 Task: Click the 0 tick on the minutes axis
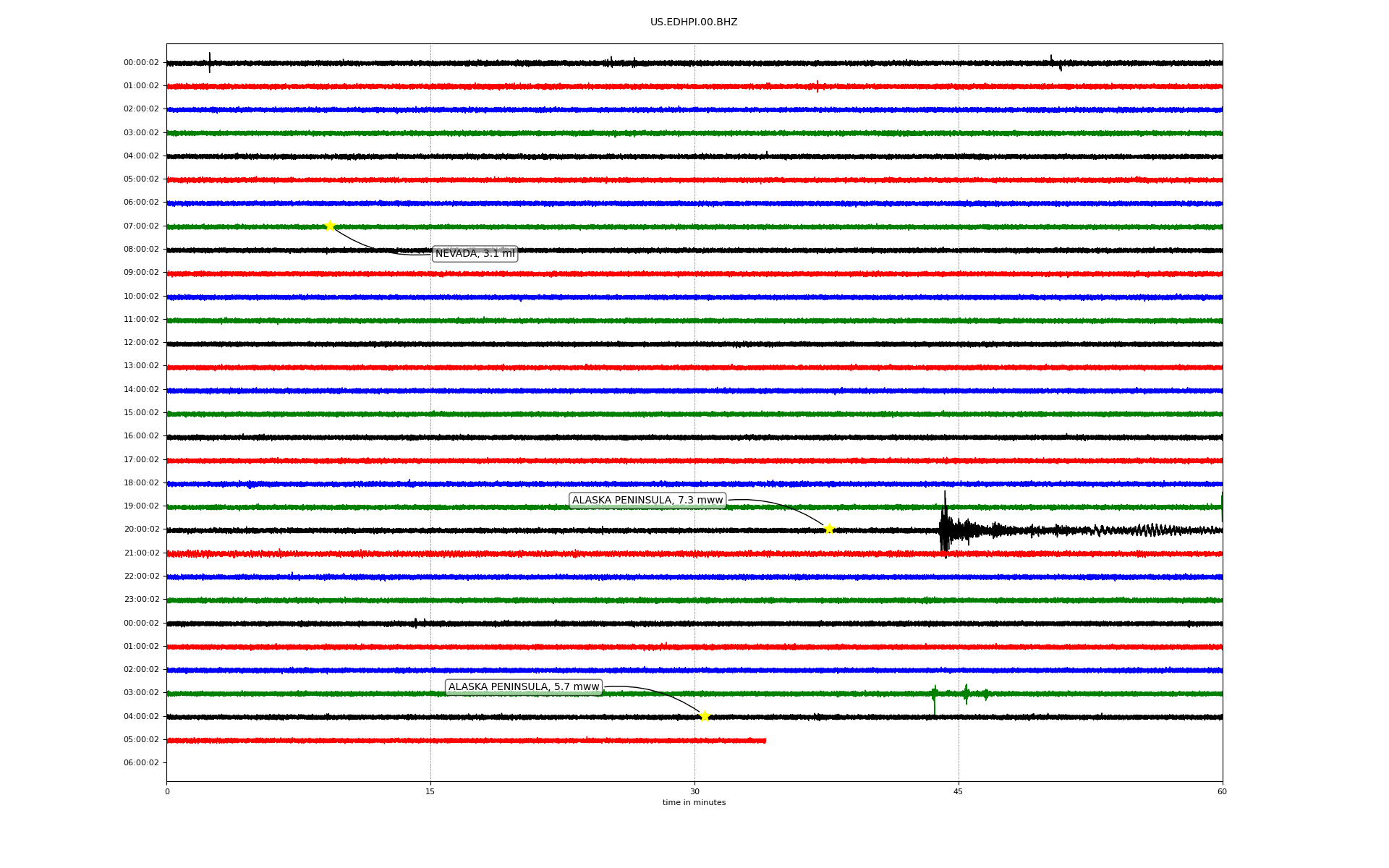click(167, 792)
